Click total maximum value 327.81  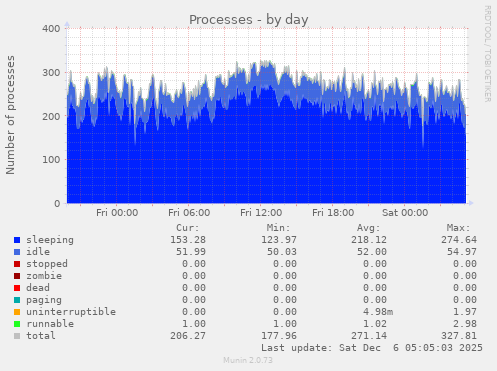(459, 336)
